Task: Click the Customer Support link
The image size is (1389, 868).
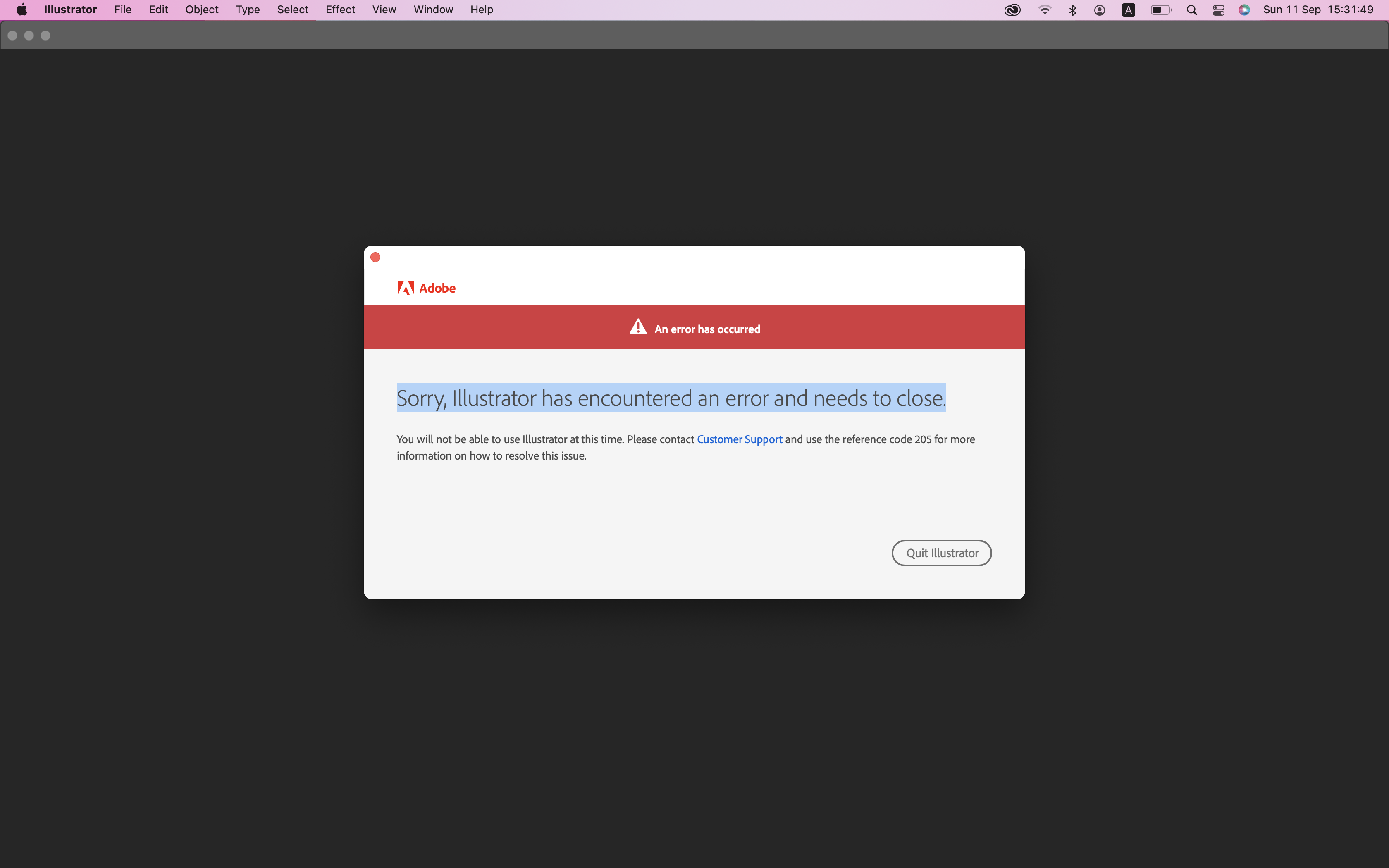Action: [x=739, y=439]
